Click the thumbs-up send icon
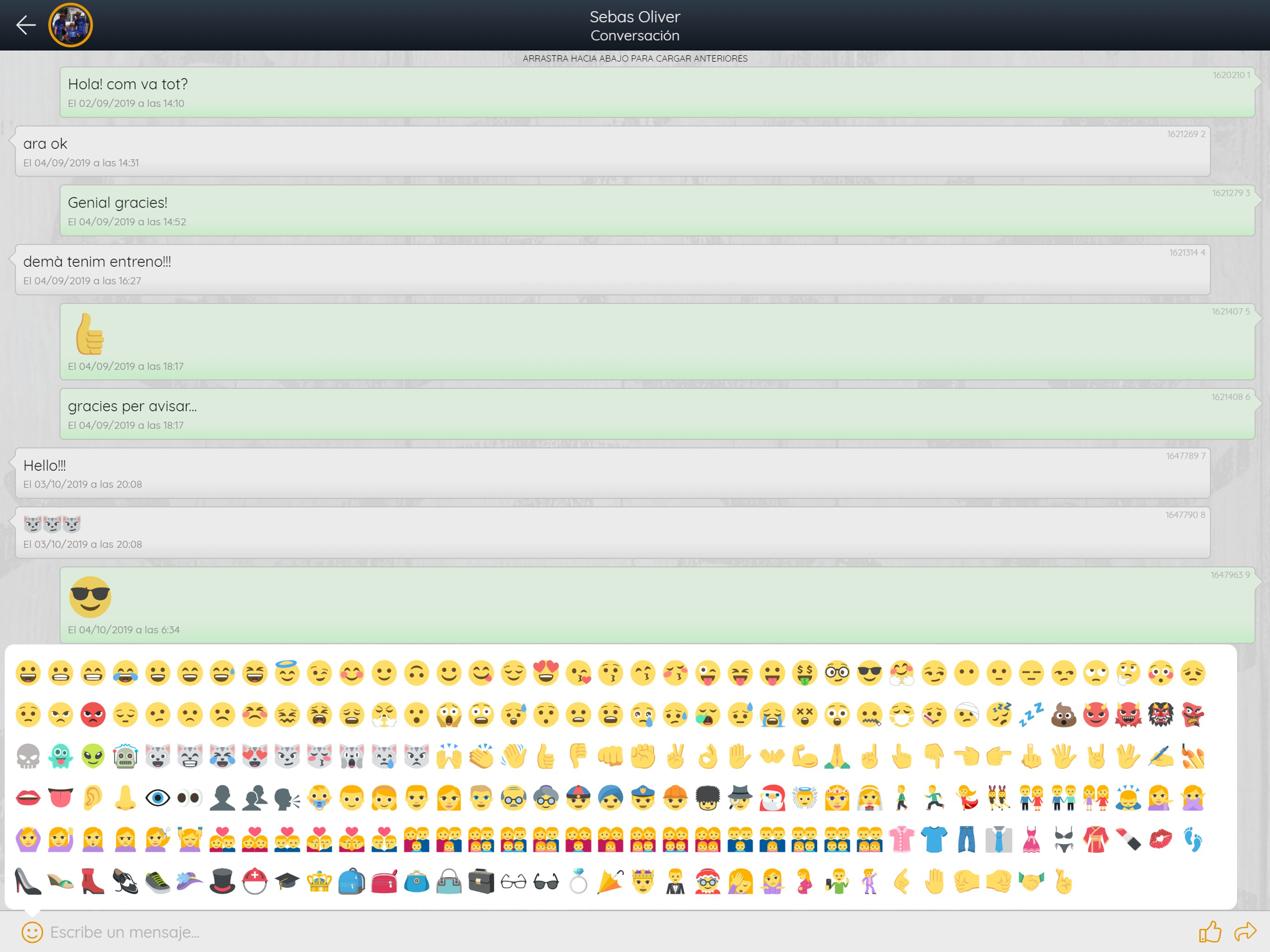The image size is (1270, 952). (x=1210, y=932)
